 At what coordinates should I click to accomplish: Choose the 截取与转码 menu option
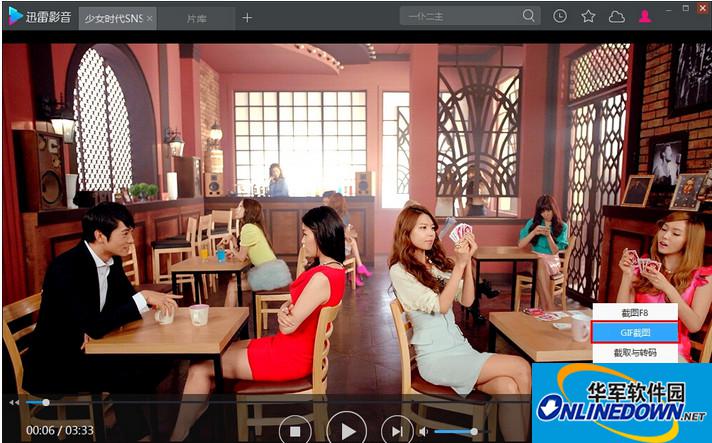tap(635, 352)
